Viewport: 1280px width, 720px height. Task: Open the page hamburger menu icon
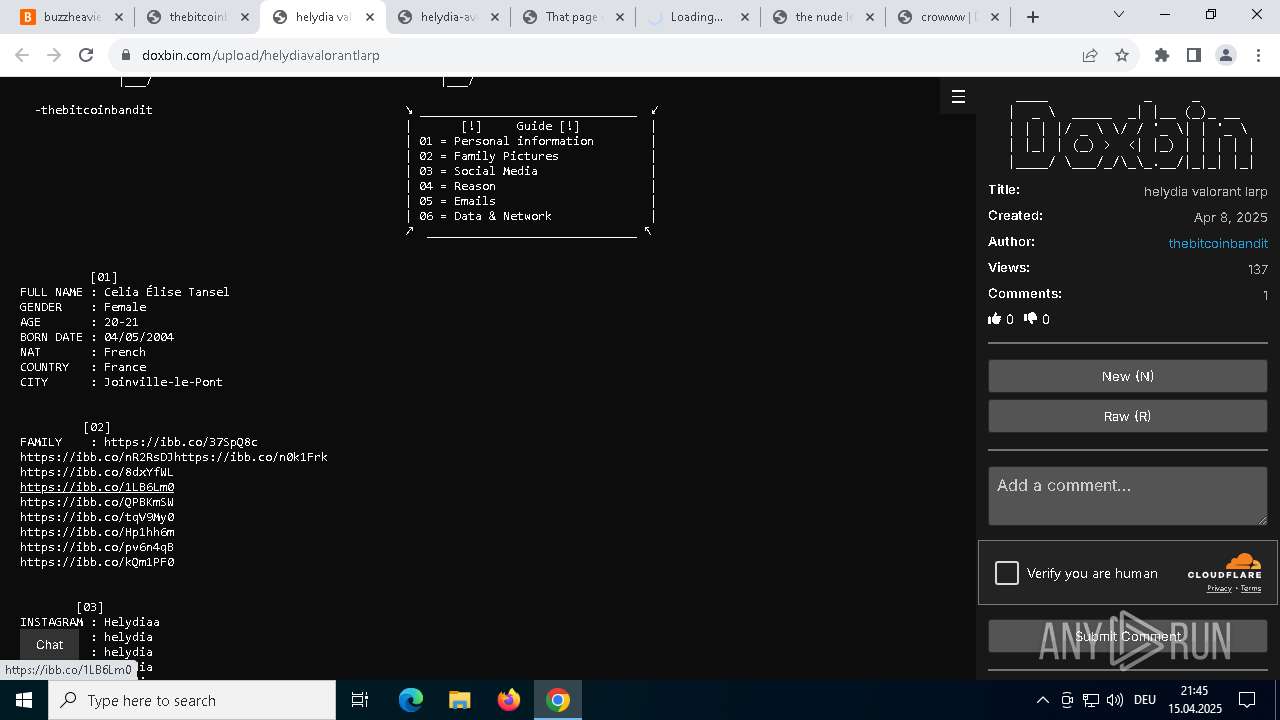pos(958,97)
